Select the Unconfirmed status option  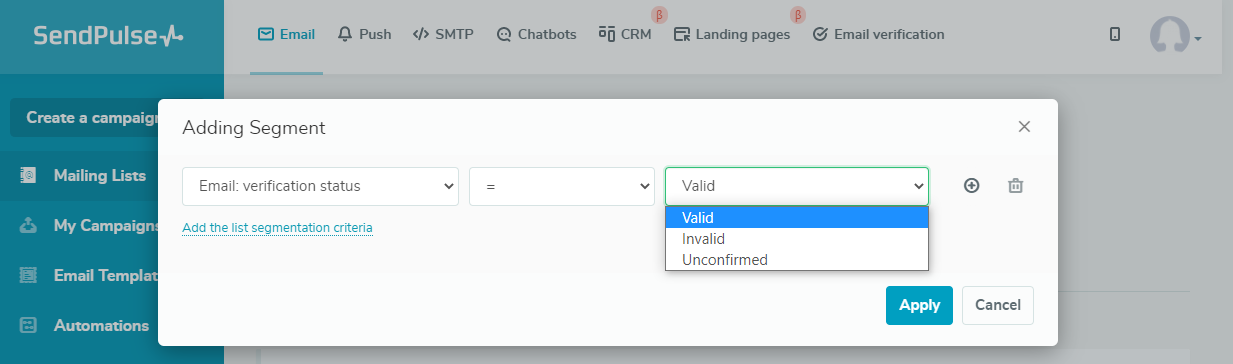click(797, 260)
